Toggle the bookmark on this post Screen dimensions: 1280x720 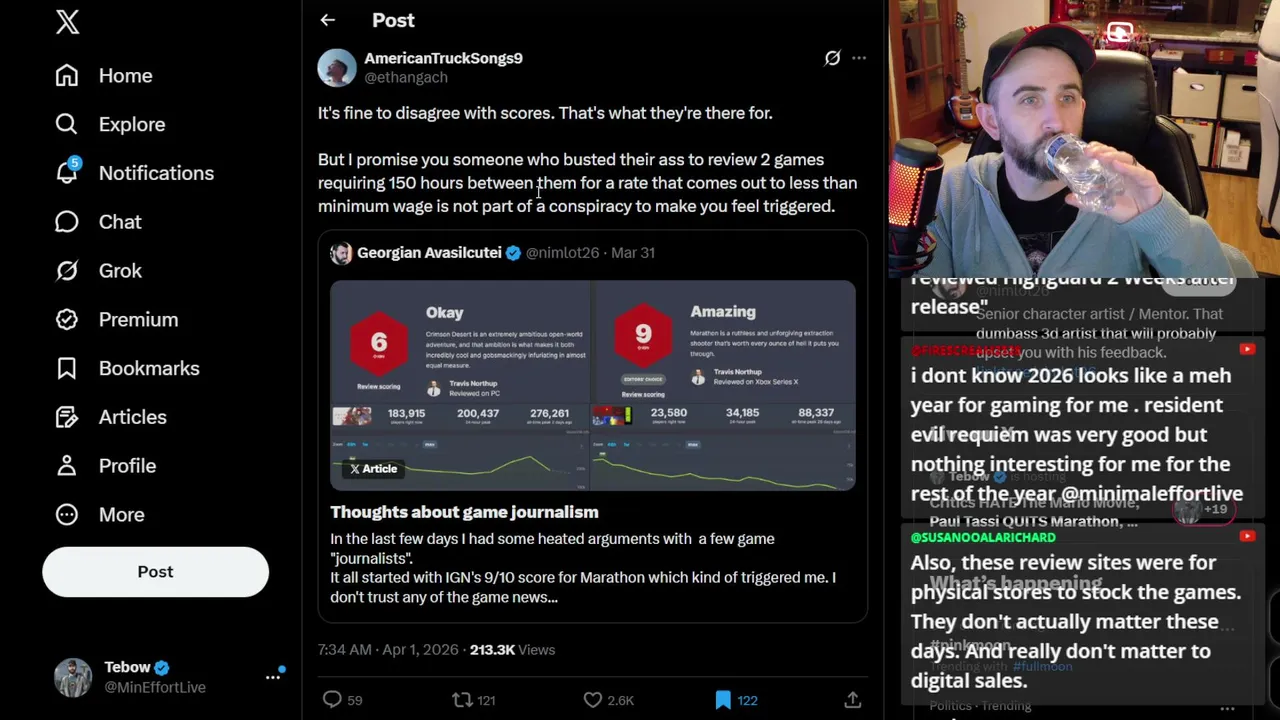[723, 700]
